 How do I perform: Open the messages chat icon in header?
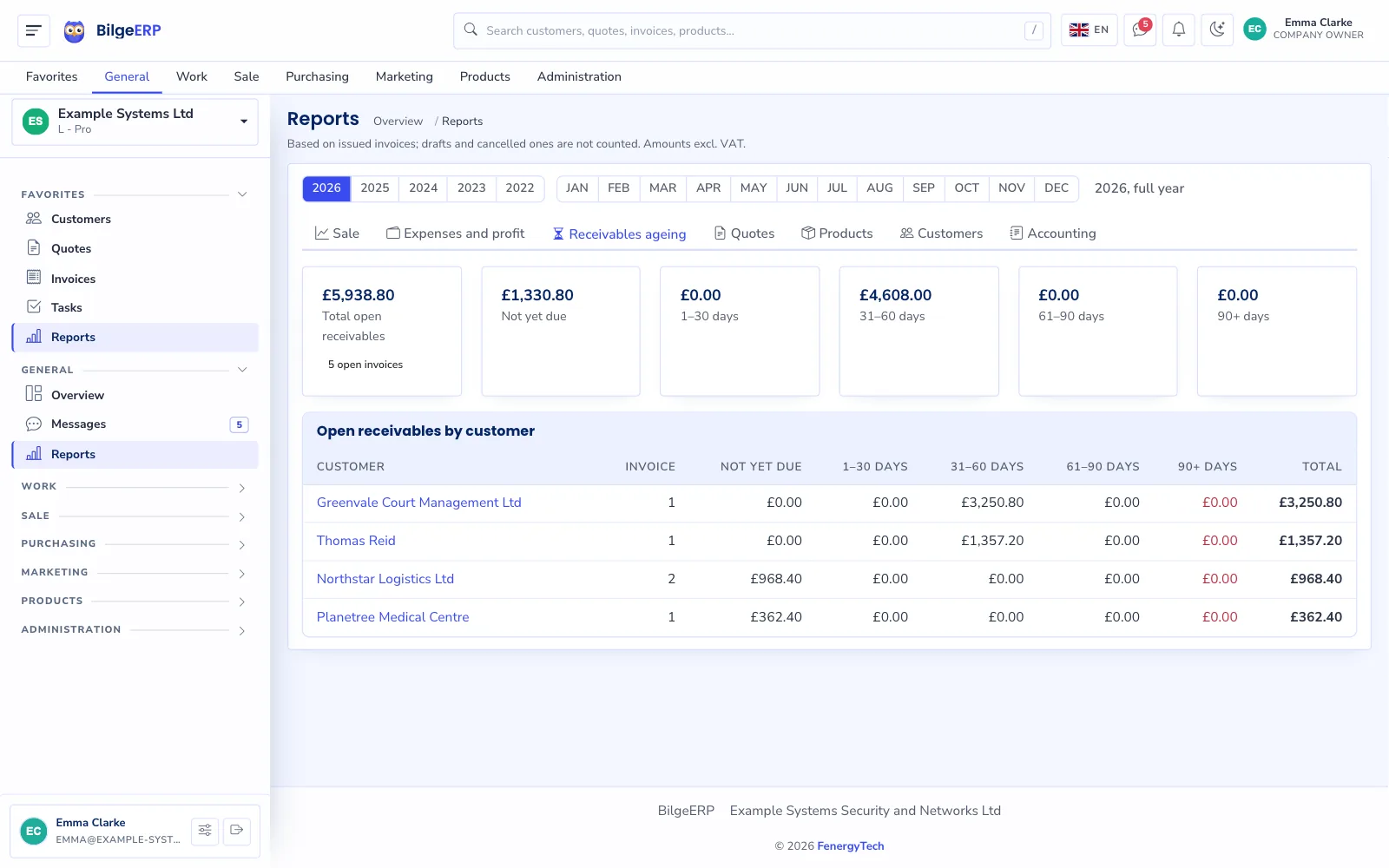tap(1140, 30)
